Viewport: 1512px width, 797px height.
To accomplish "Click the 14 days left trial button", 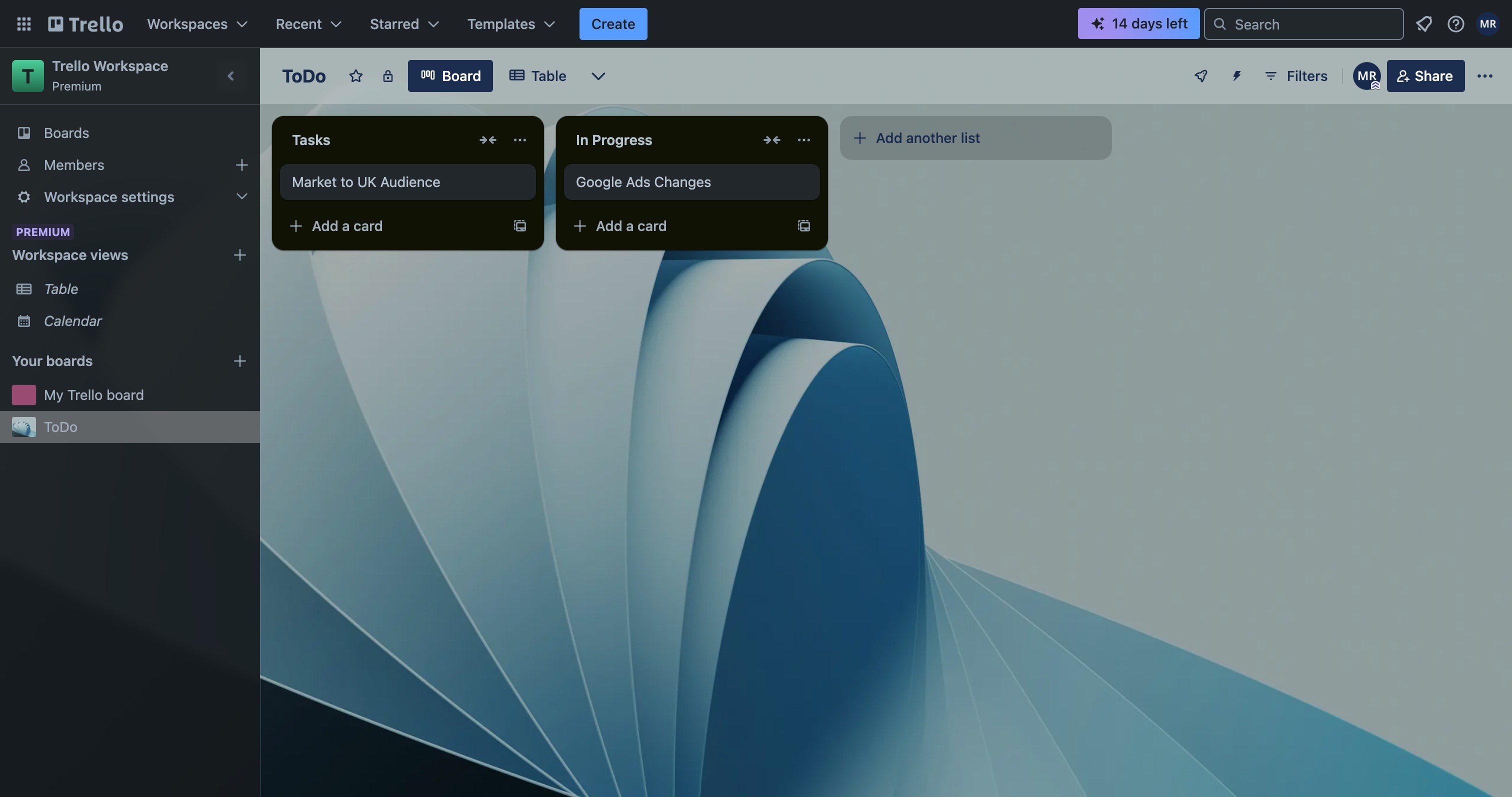I will pos(1138,23).
